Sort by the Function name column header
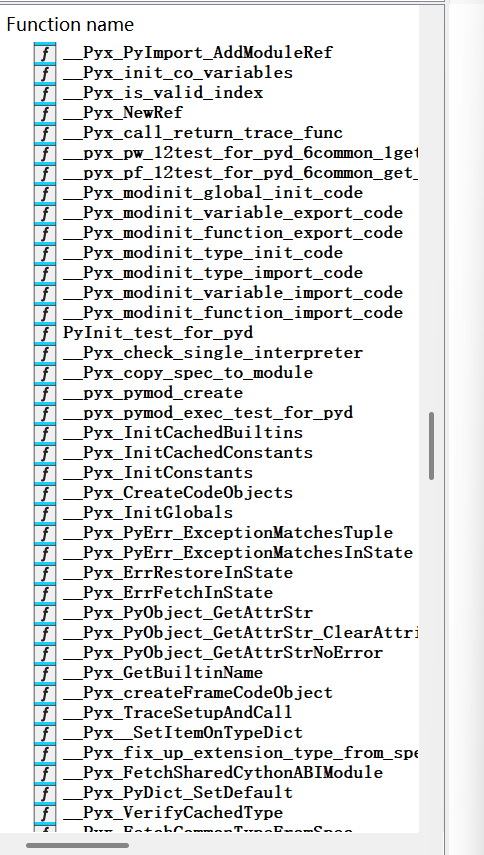This screenshot has height=855, width=484. click(x=70, y=25)
